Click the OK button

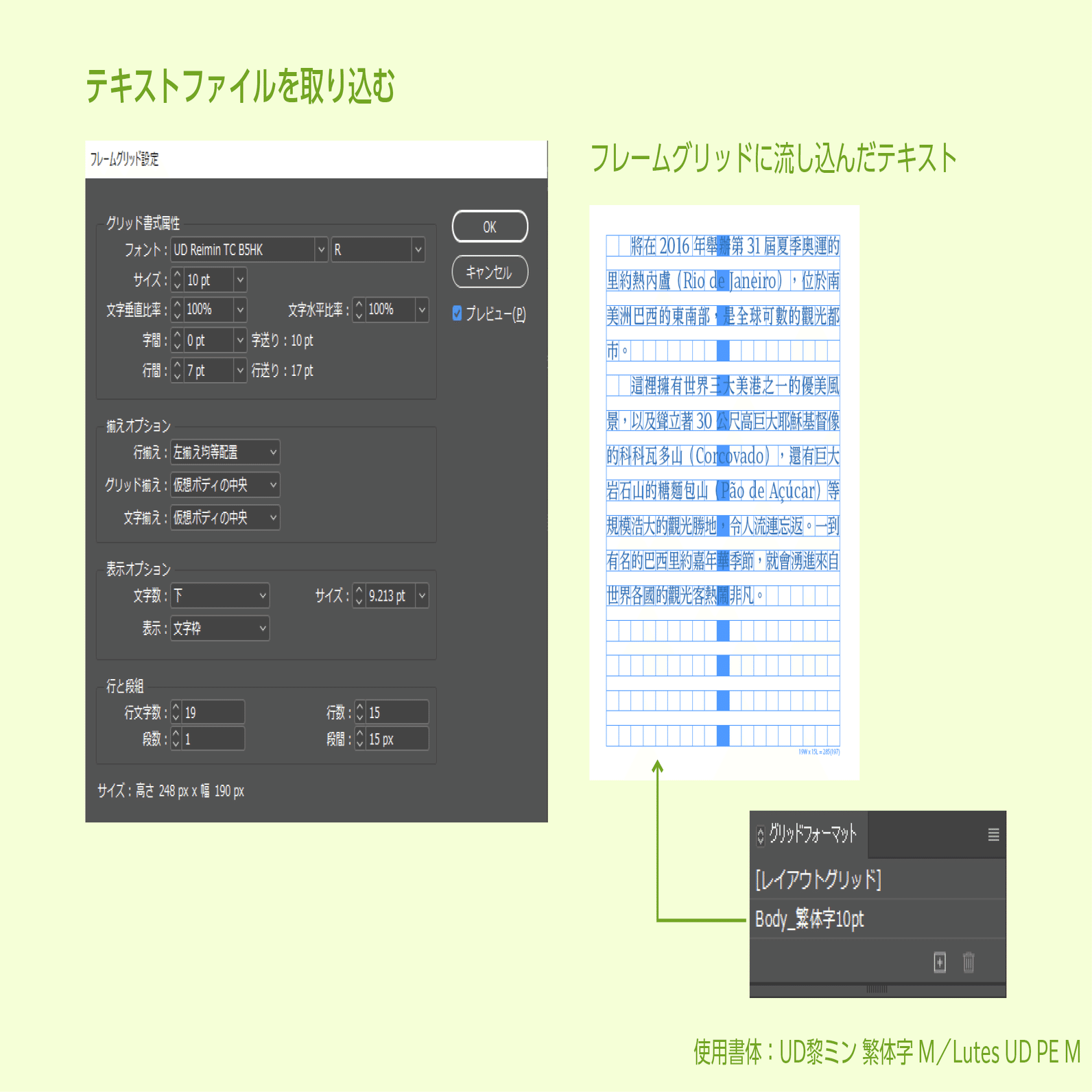point(490,226)
